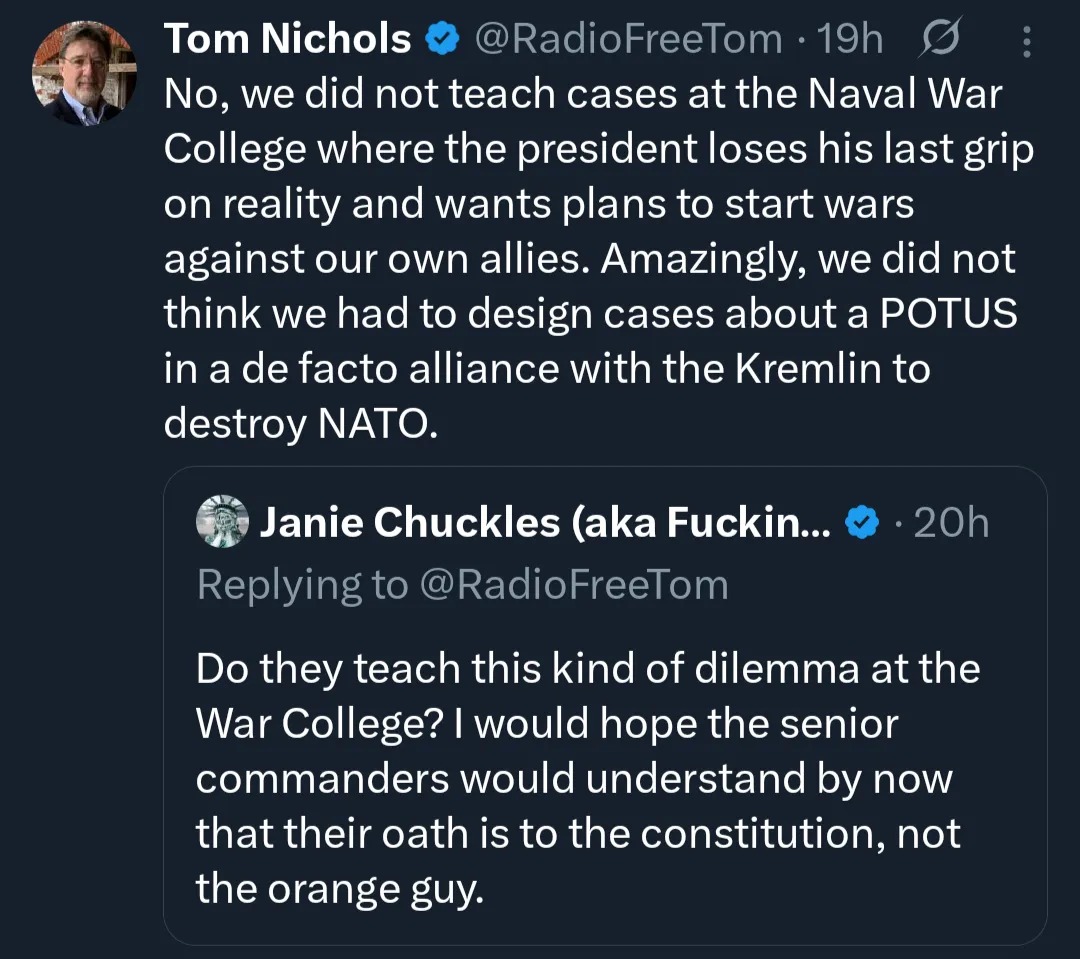The height and width of the screenshot is (959, 1080).
Task: Click the 20h timestamp on the quoted tweet
Action: click(x=950, y=521)
